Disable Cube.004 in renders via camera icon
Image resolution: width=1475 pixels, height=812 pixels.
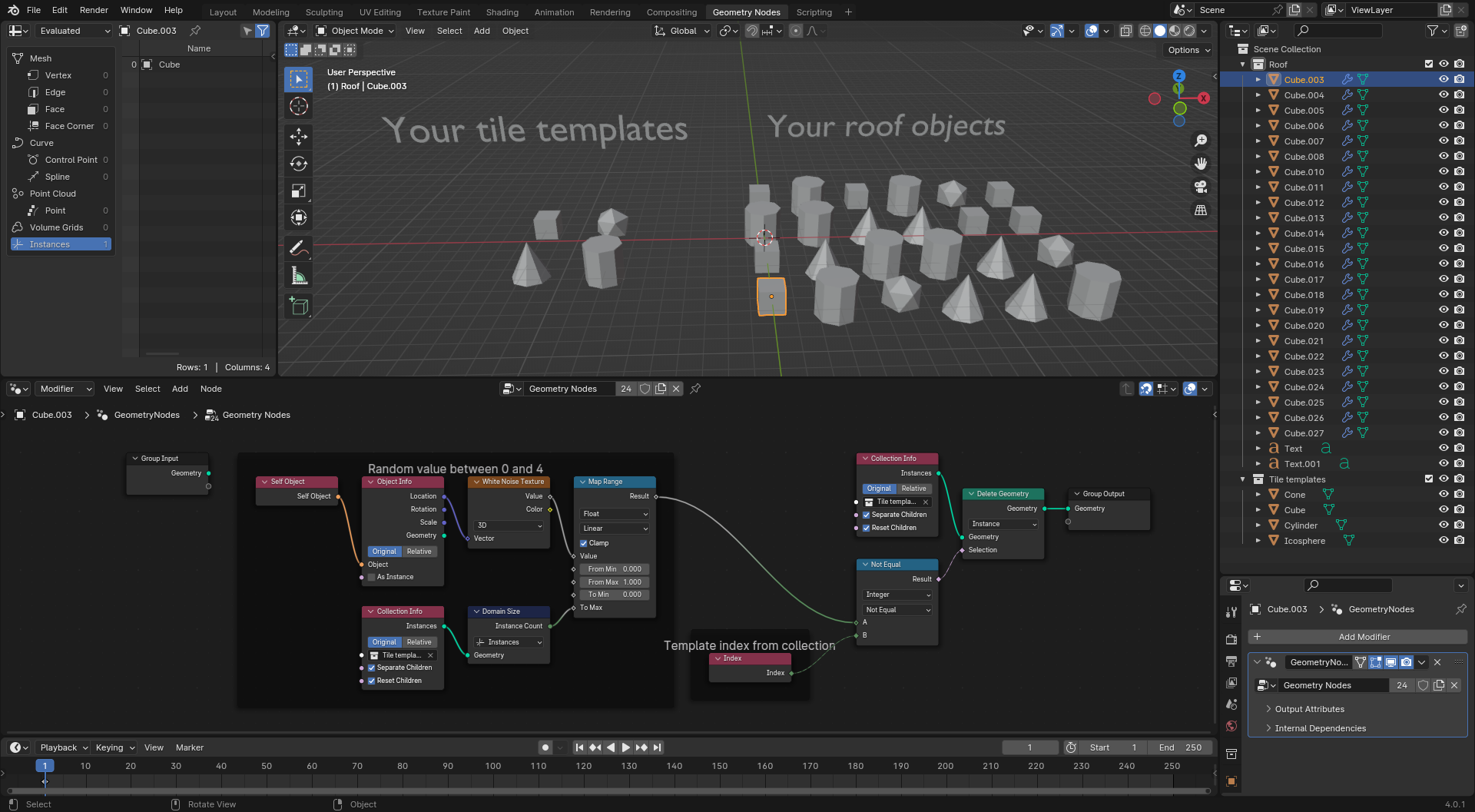pyautogui.click(x=1459, y=94)
